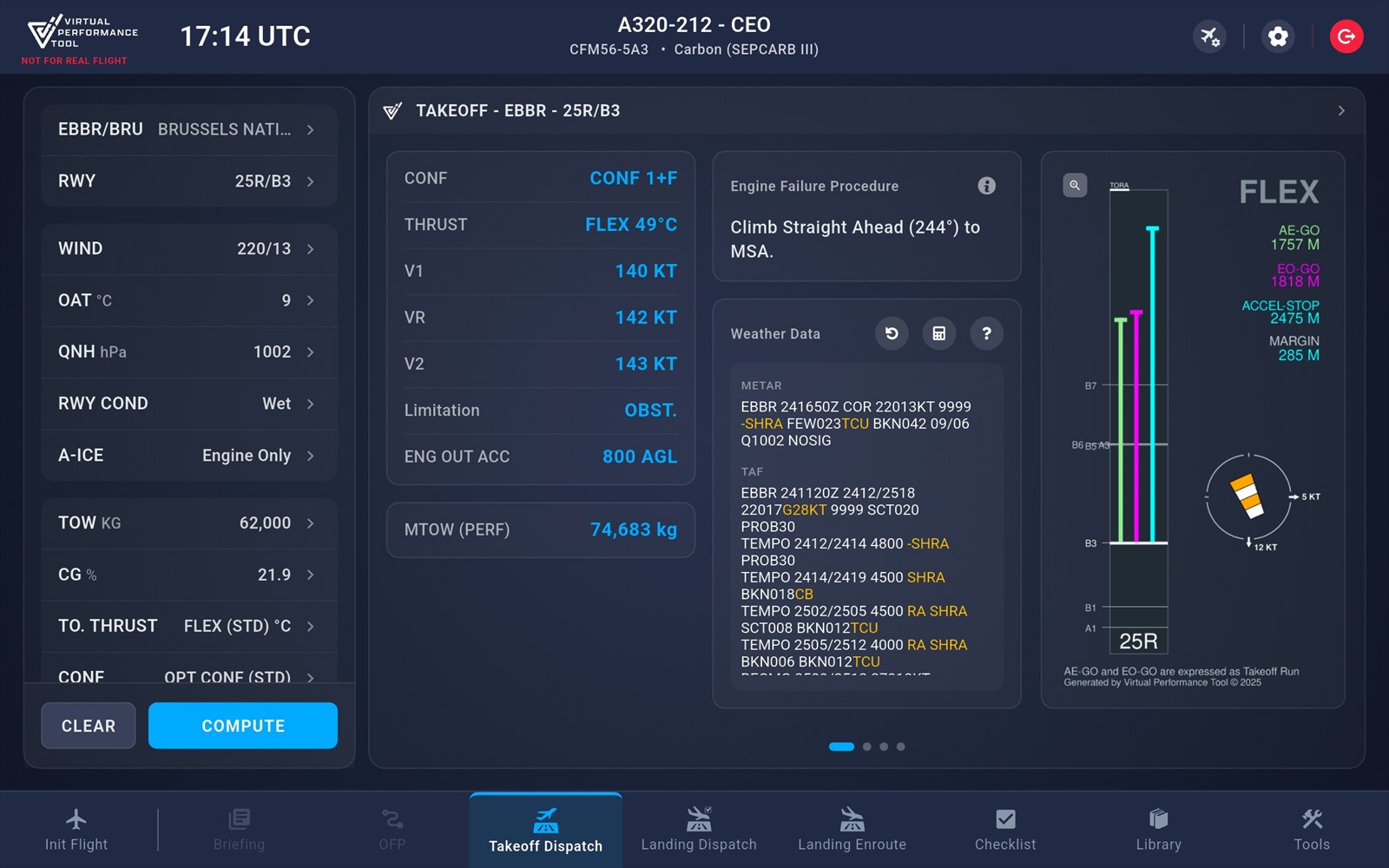Open the Tools tab

point(1312,830)
